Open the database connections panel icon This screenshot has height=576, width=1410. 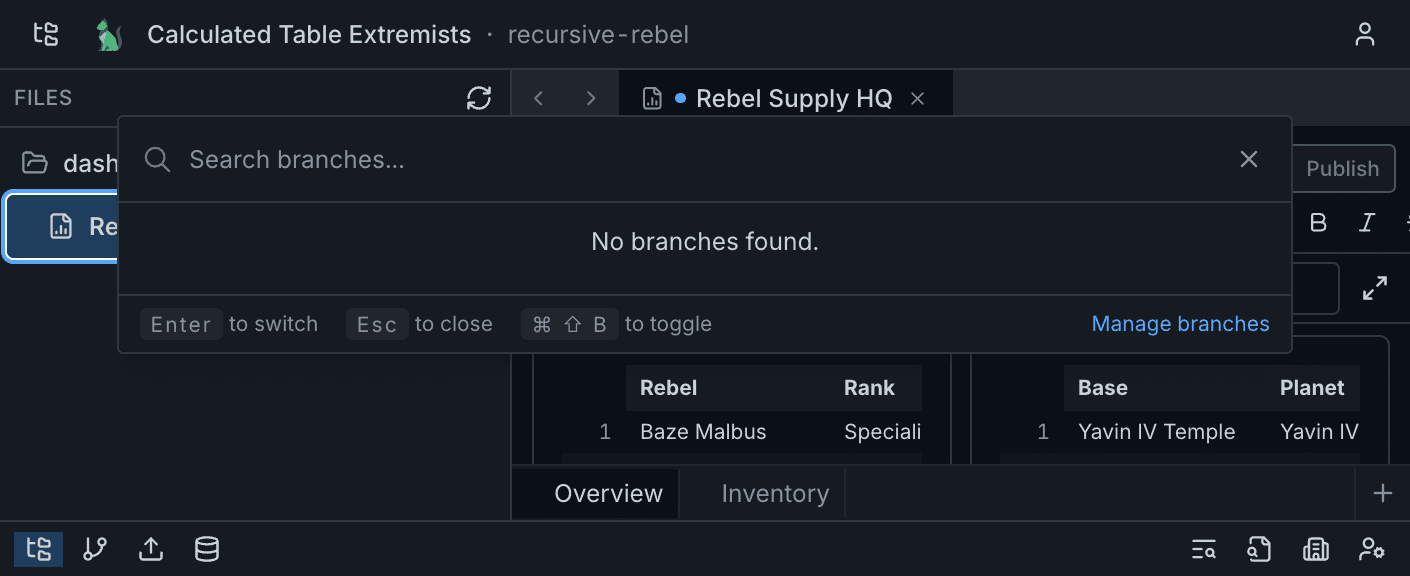click(206, 549)
